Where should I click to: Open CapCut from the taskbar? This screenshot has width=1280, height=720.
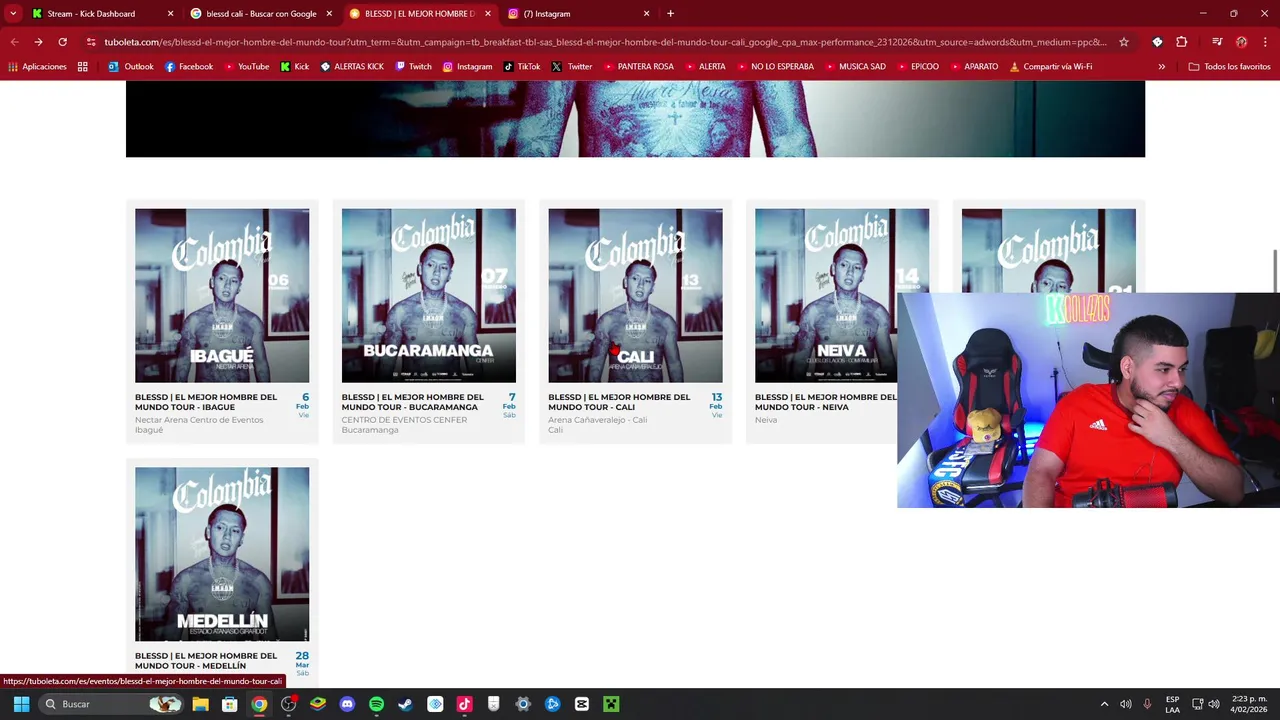pos(582,704)
